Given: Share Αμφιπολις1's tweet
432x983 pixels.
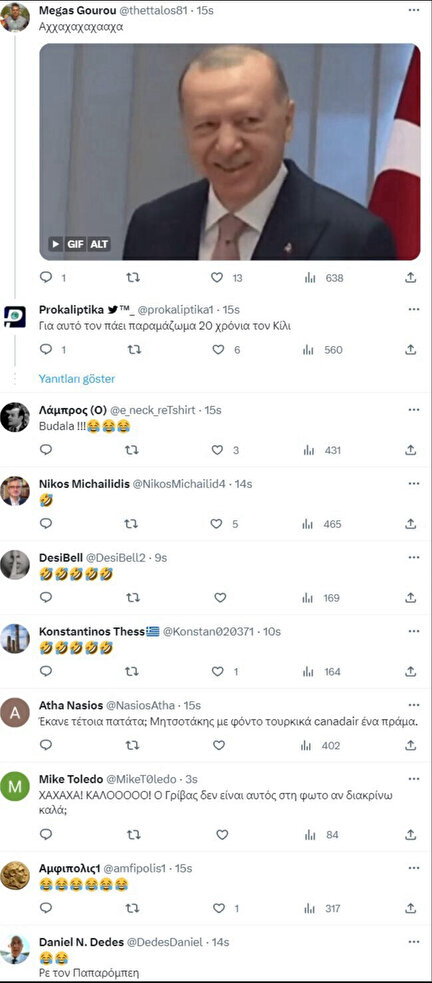Looking at the screenshot, I should tap(411, 908).
